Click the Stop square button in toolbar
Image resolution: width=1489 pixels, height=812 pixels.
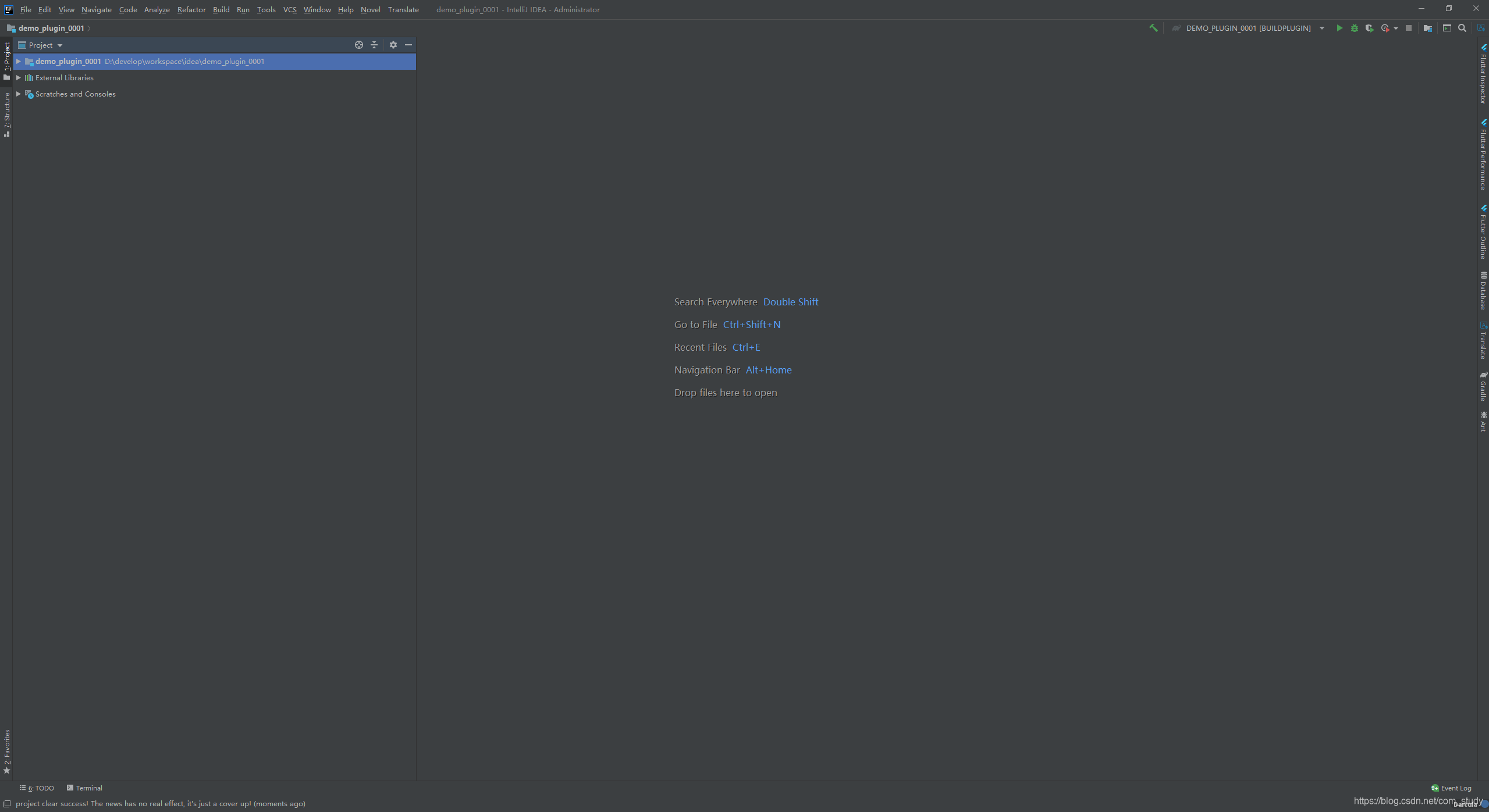pyautogui.click(x=1408, y=28)
